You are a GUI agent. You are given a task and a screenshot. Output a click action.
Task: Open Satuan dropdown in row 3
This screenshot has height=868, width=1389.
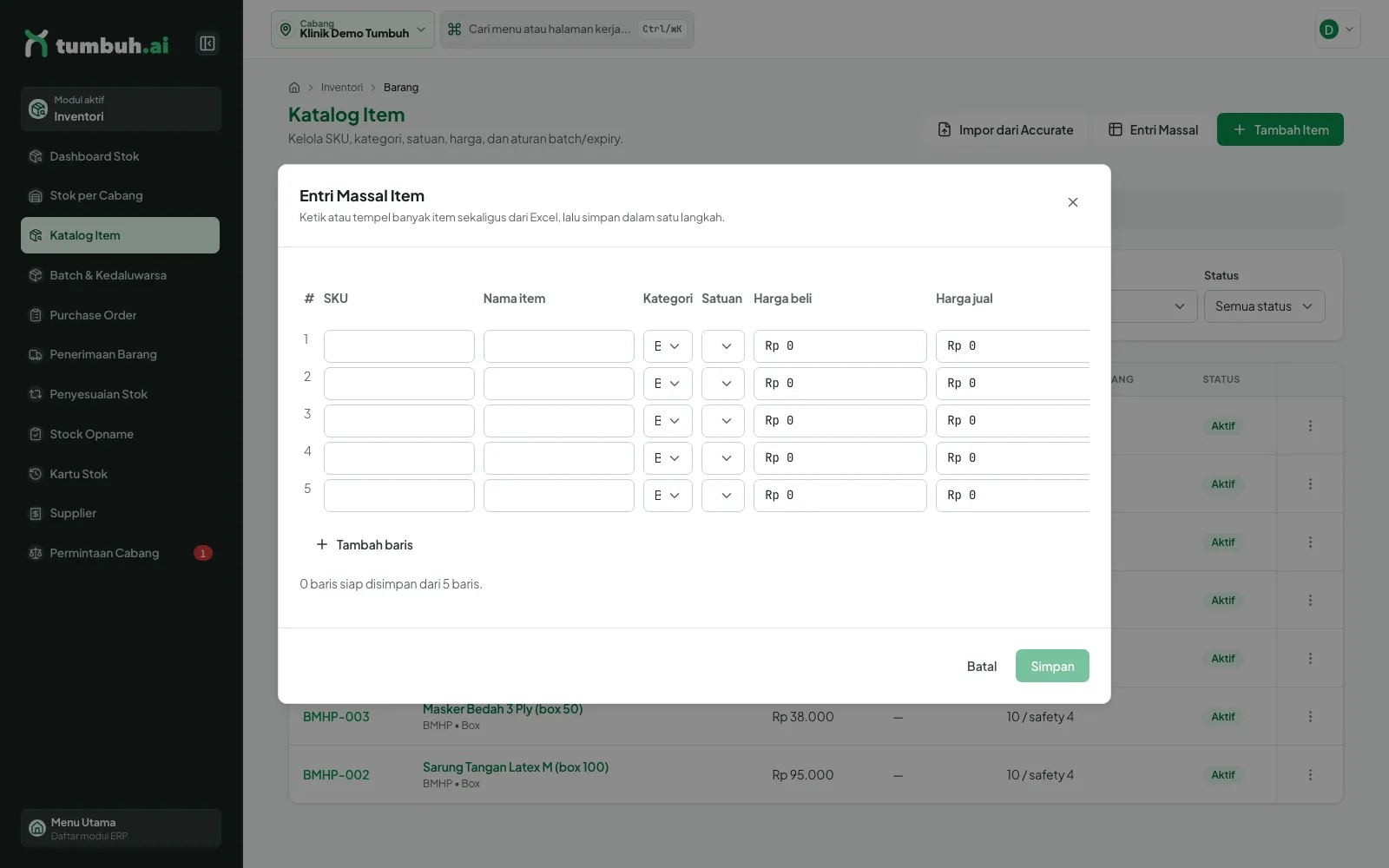(723, 421)
